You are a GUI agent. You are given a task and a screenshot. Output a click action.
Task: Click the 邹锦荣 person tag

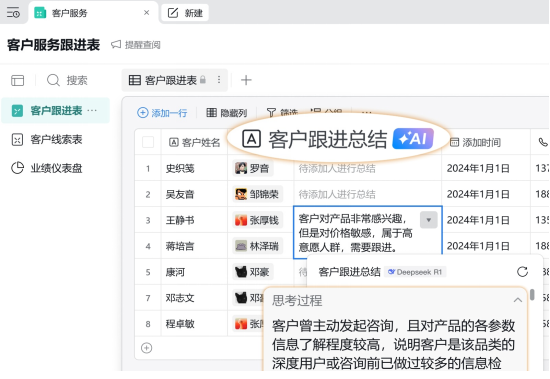click(257, 194)
